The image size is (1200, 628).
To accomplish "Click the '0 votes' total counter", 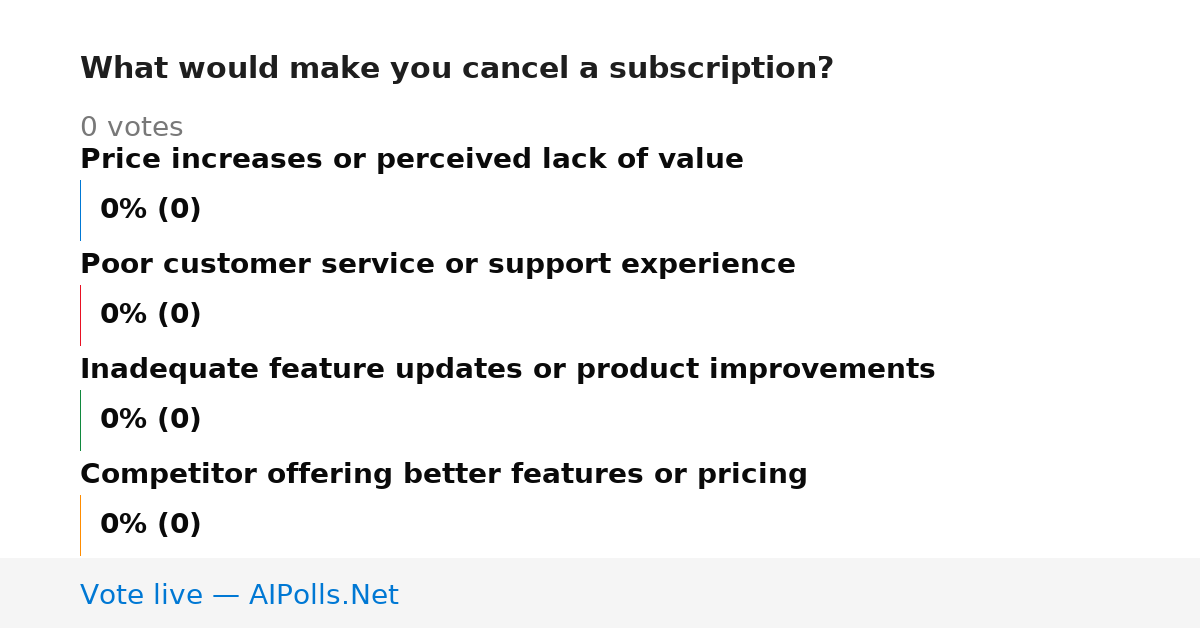I will 132,128.
